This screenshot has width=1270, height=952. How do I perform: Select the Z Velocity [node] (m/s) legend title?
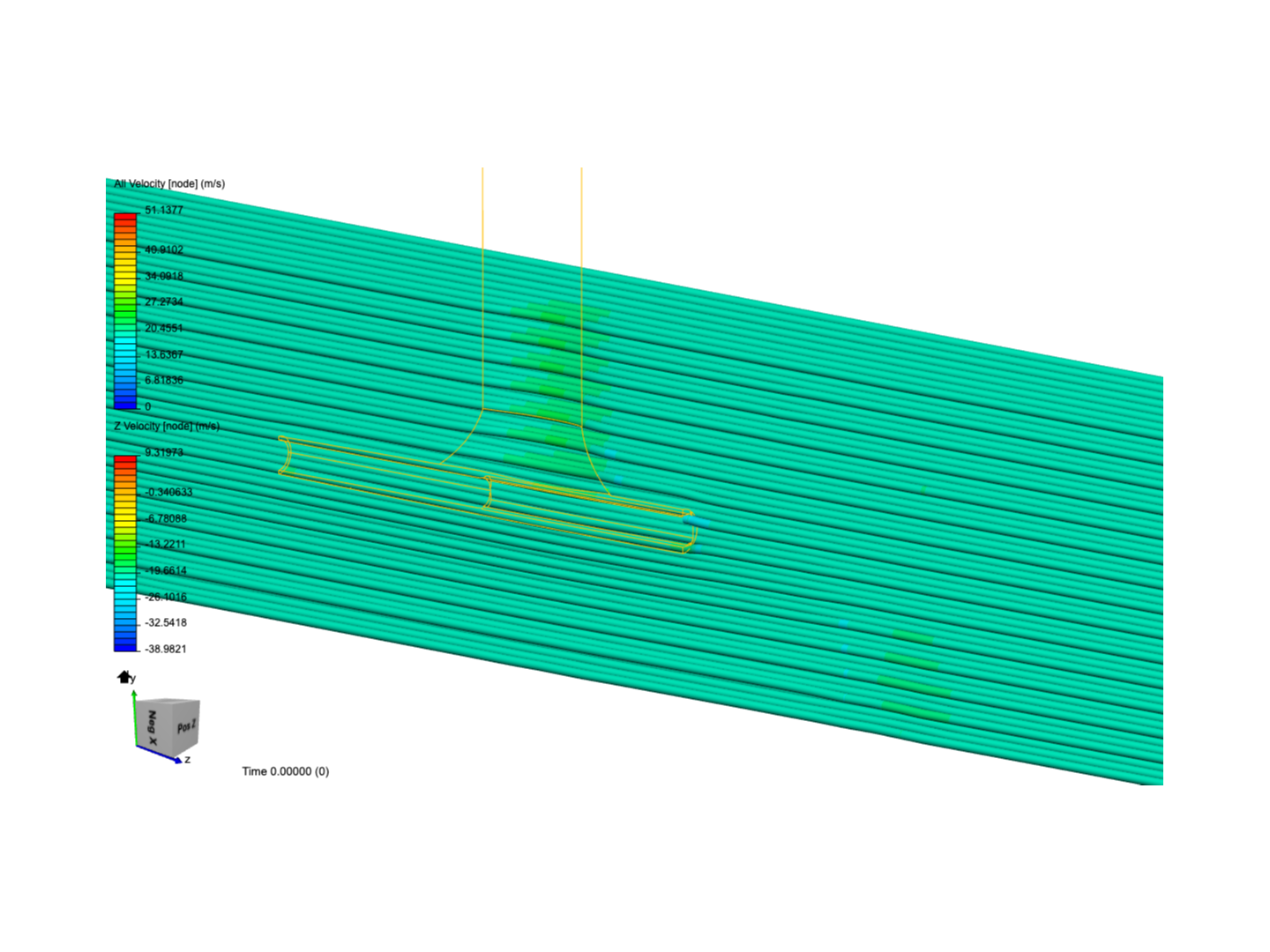pyautogui.click(x=168, y=426)
